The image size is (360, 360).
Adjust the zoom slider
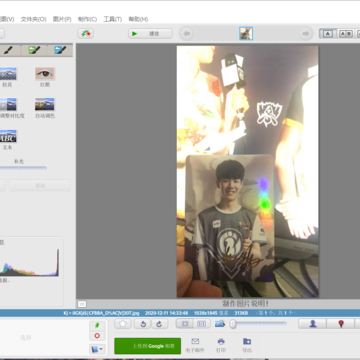(x=258, y=323)
